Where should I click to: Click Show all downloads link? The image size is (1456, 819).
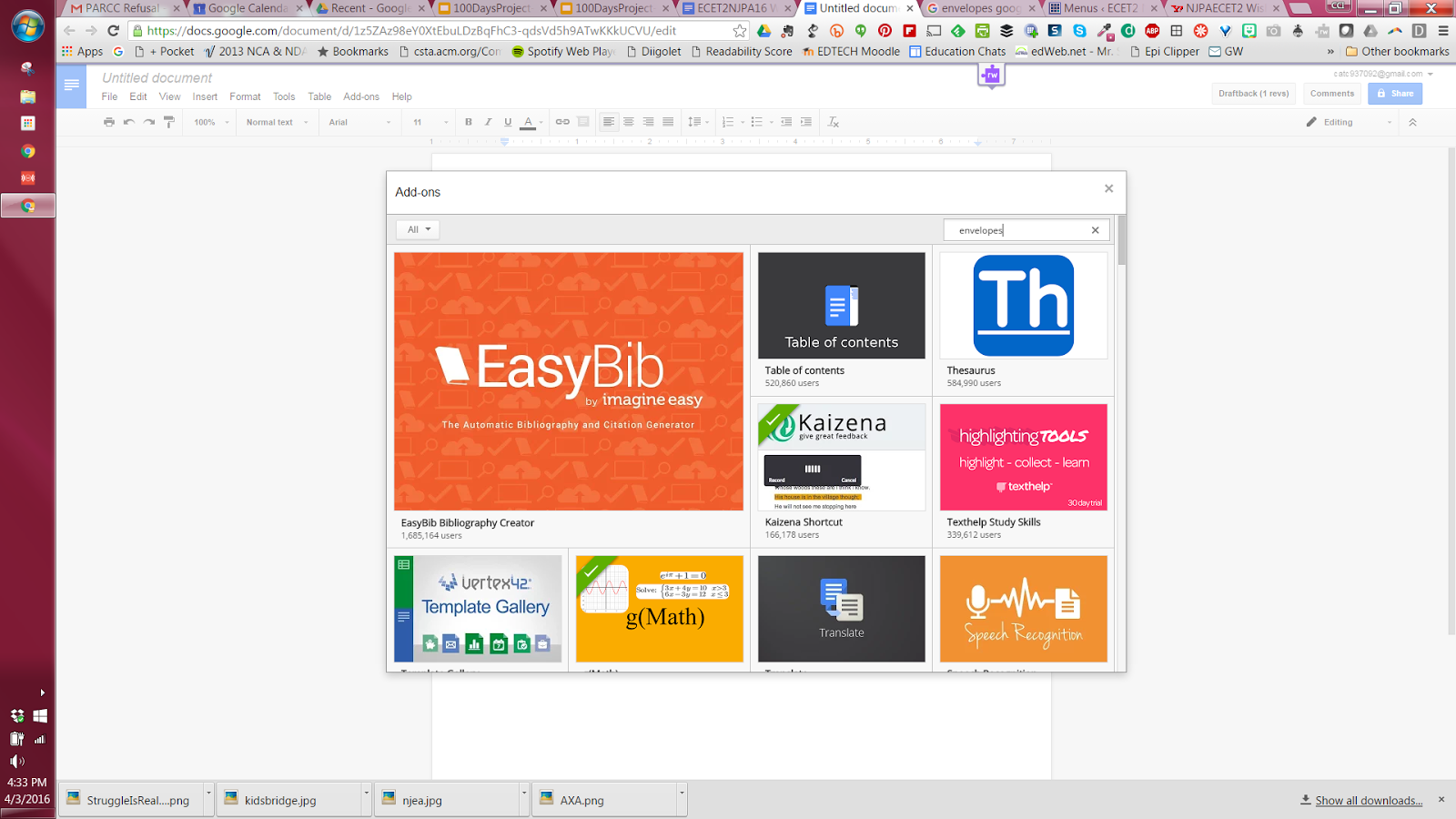pos(1369,801)
